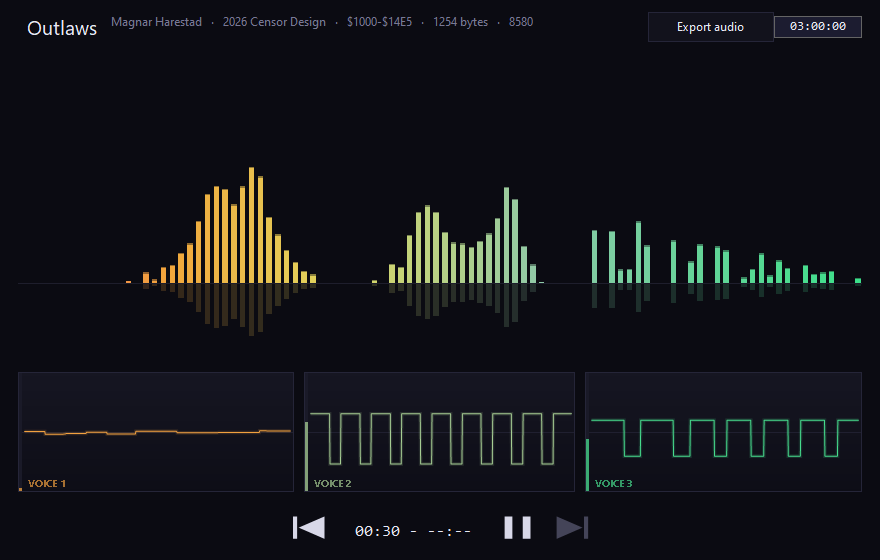
Task: Toggle the Voice 1 oscilloscope panel
Action: point(156,432)
